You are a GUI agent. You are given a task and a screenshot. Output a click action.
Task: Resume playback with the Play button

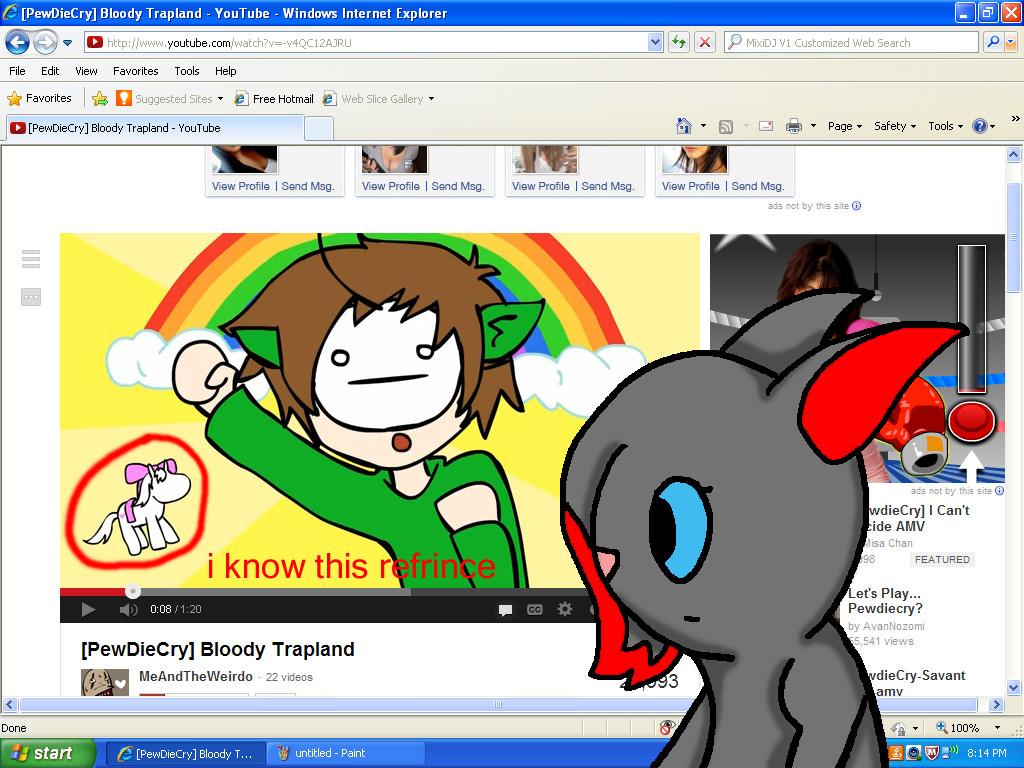click(x=88, y=609)
